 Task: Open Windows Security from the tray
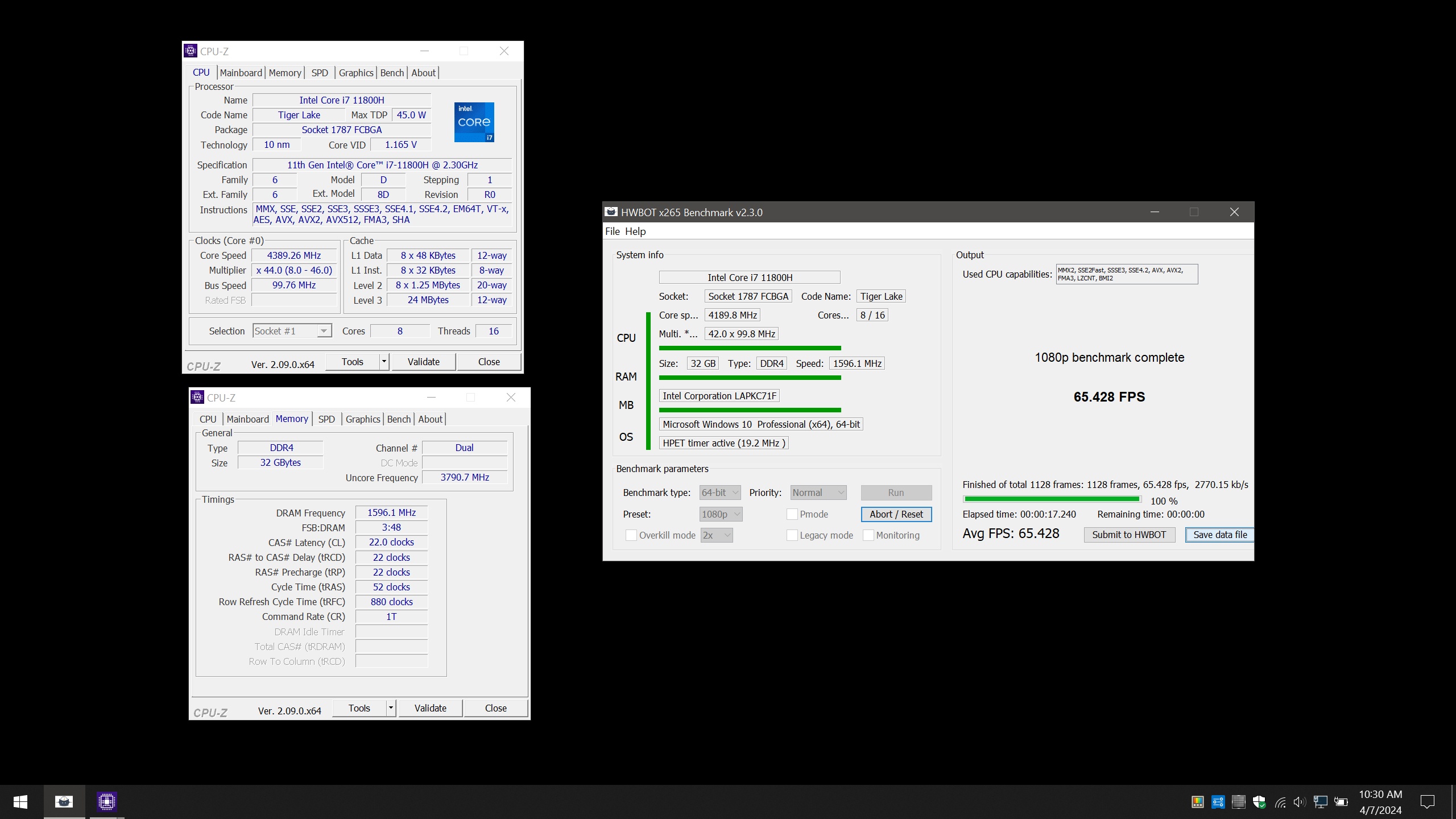1259,802
